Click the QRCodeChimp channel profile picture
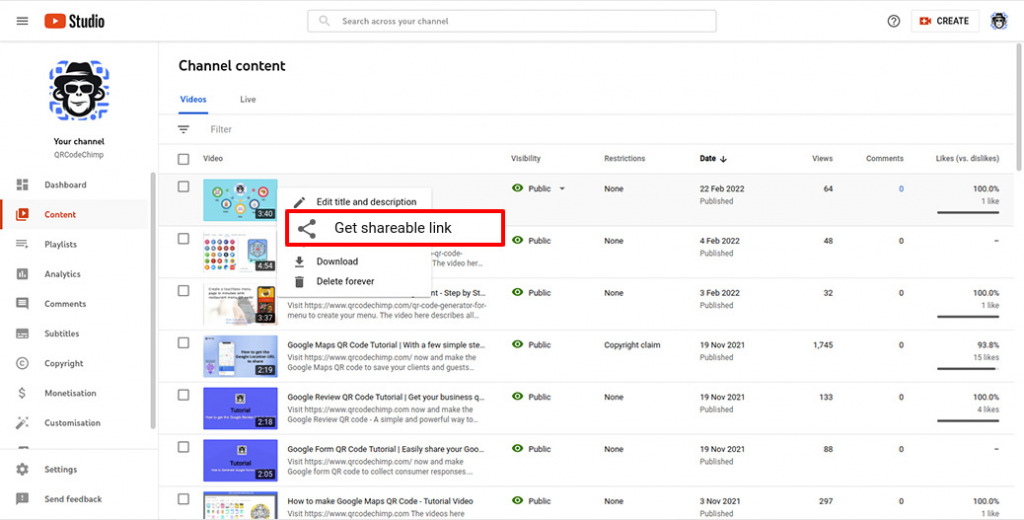The height and width of the screenshot is (520, 1024). coord(79,91)
